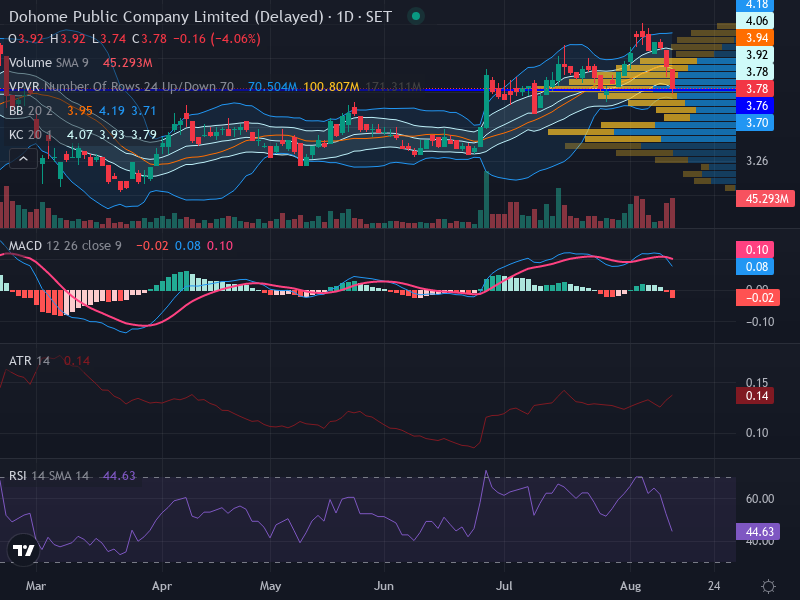Select the VPVR indicator legend
This screenshot has width=800, height=600.
pyautogui.click(x=121, y=87)
